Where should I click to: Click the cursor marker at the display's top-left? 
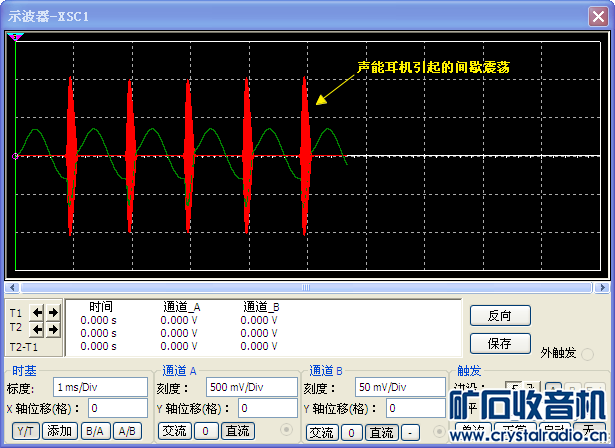tap(16, 38)
